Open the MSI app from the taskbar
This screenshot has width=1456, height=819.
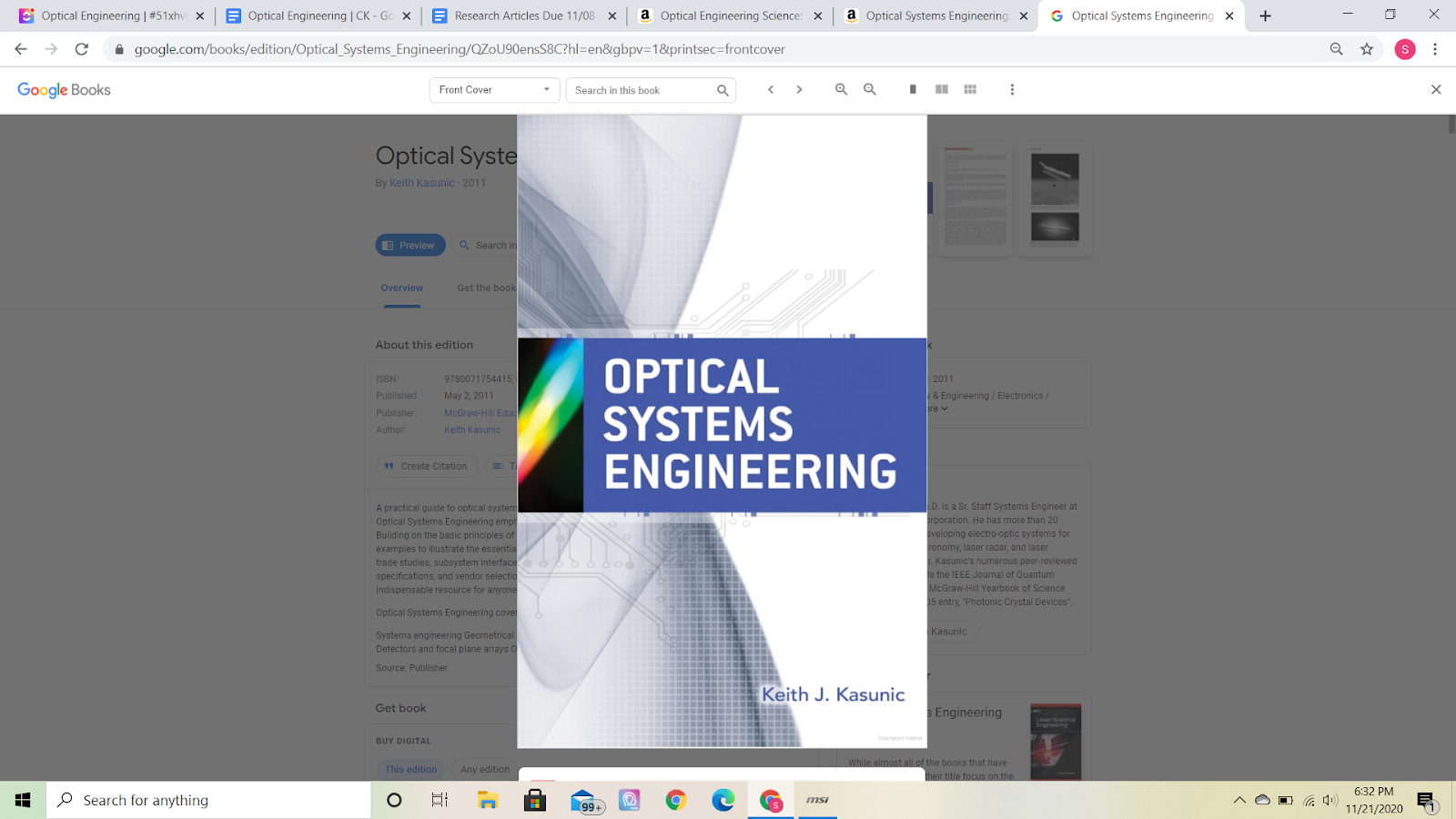(817, 800)
